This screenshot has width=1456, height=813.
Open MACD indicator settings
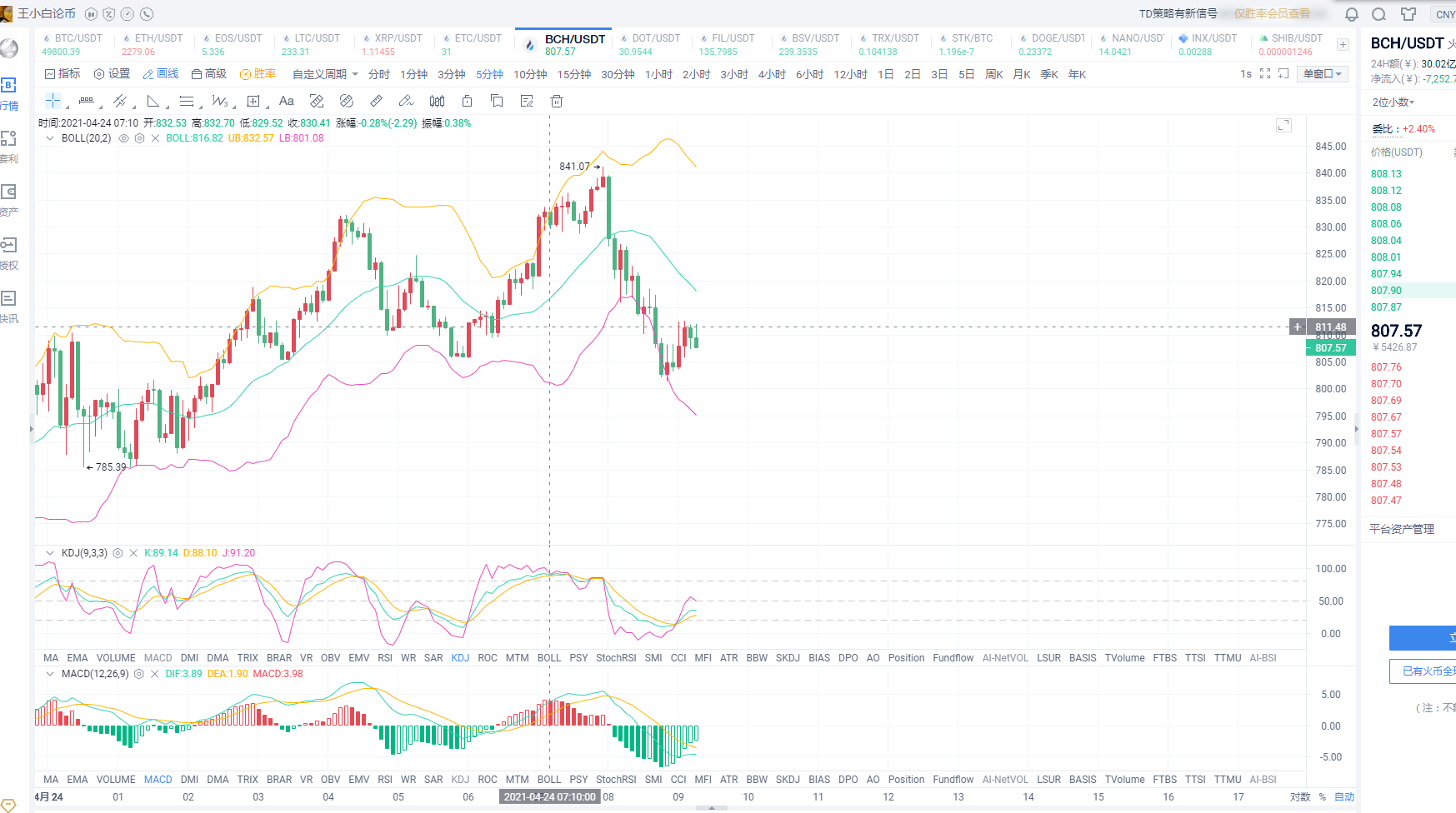point(139,674)
